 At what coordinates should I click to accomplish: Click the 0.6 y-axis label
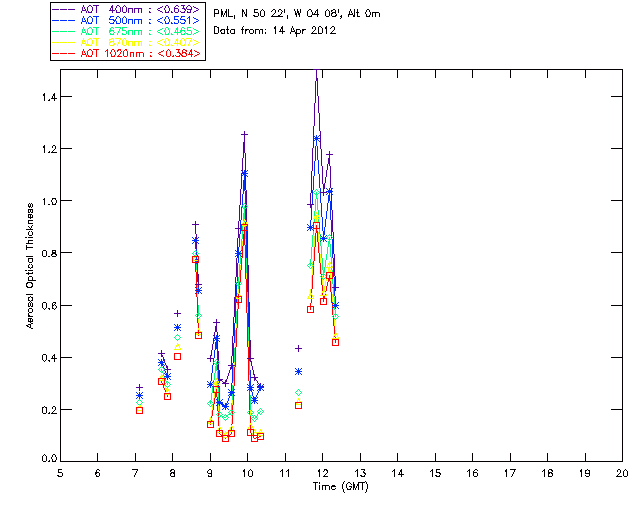click(x=49, y=306)
